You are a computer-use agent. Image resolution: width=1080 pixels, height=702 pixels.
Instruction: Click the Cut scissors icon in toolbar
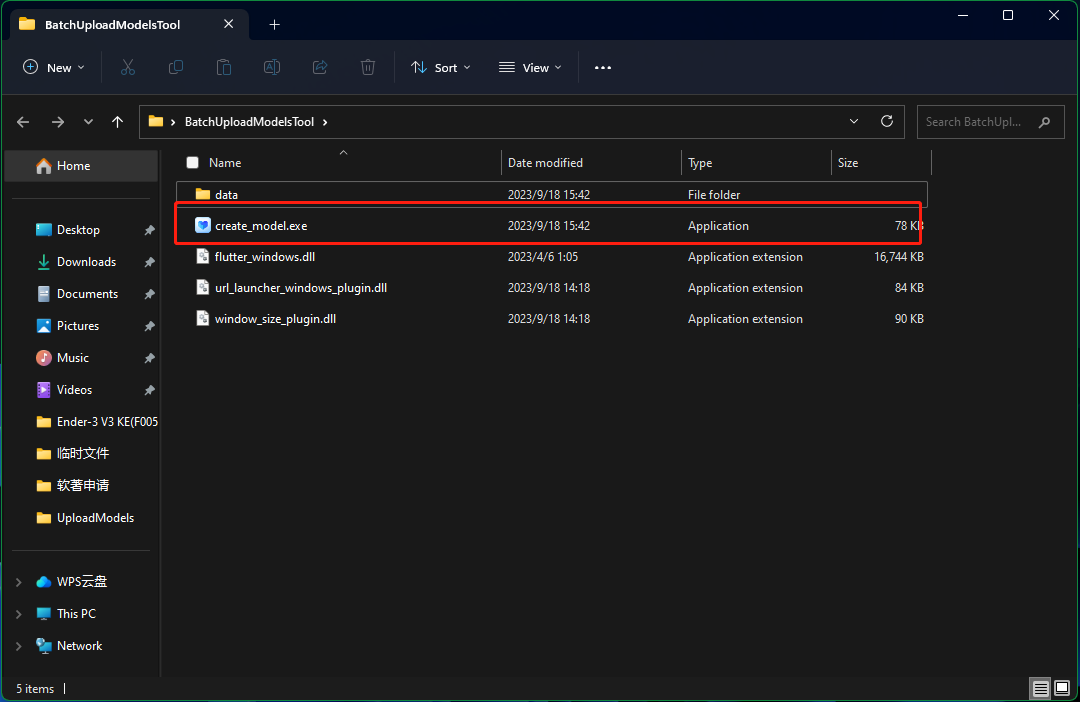[127, 67]
